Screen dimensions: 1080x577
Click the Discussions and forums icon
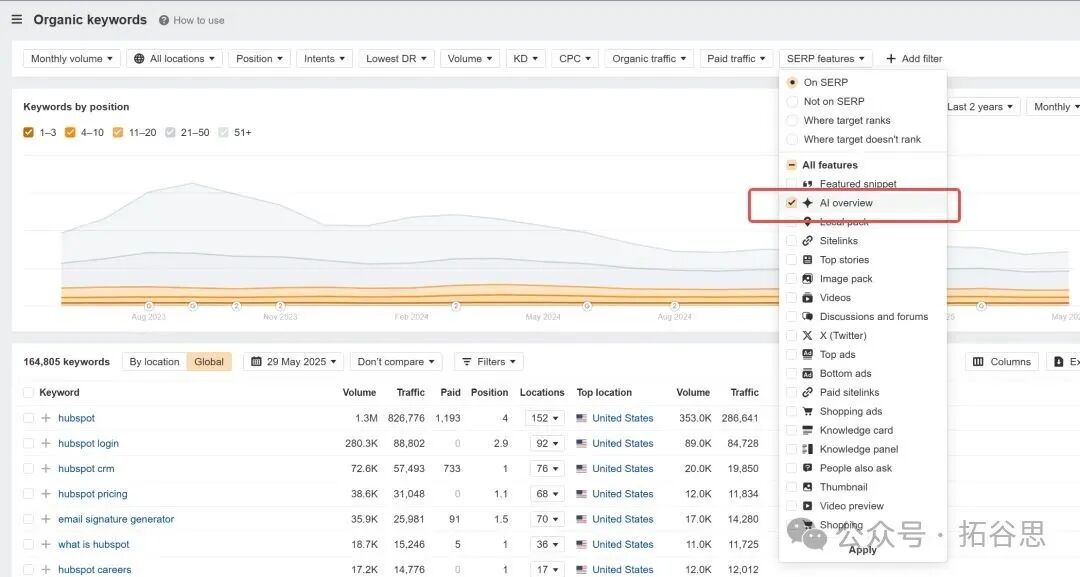[x=807, y=317]
